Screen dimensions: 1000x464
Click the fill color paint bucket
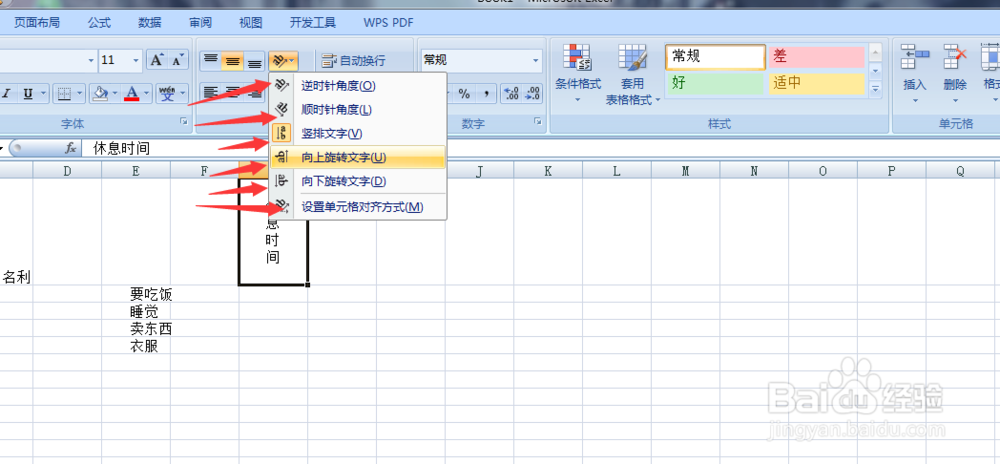coord(99,94)
